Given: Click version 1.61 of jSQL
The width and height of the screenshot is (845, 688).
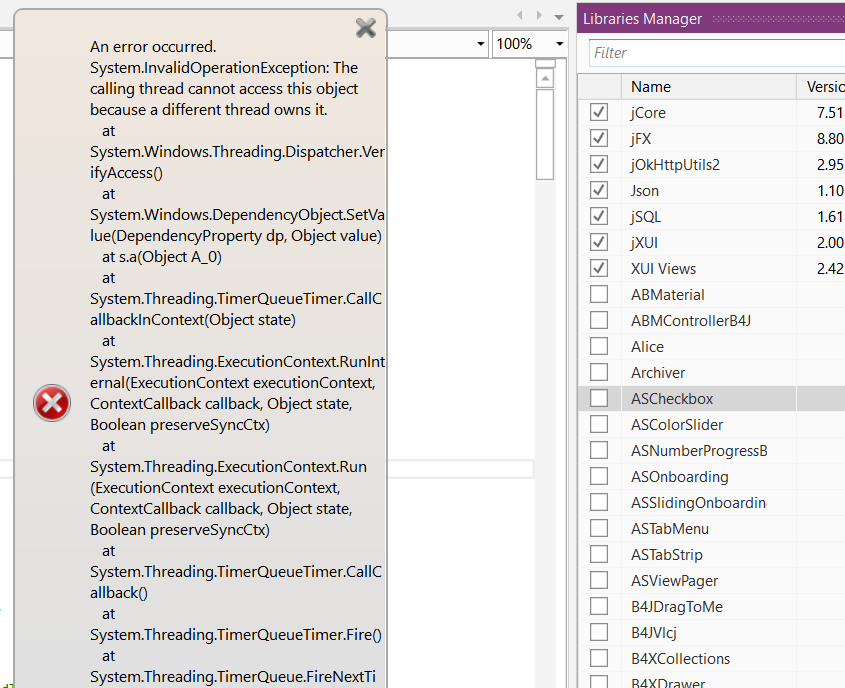Looking at the screenshot, I should [x=830, y=217].
